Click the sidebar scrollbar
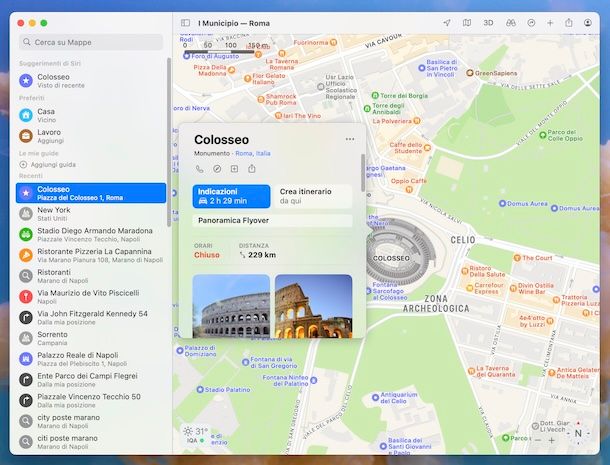Viewport: 610px width, 465px height. pyautogui.click(x=169, y=142)
